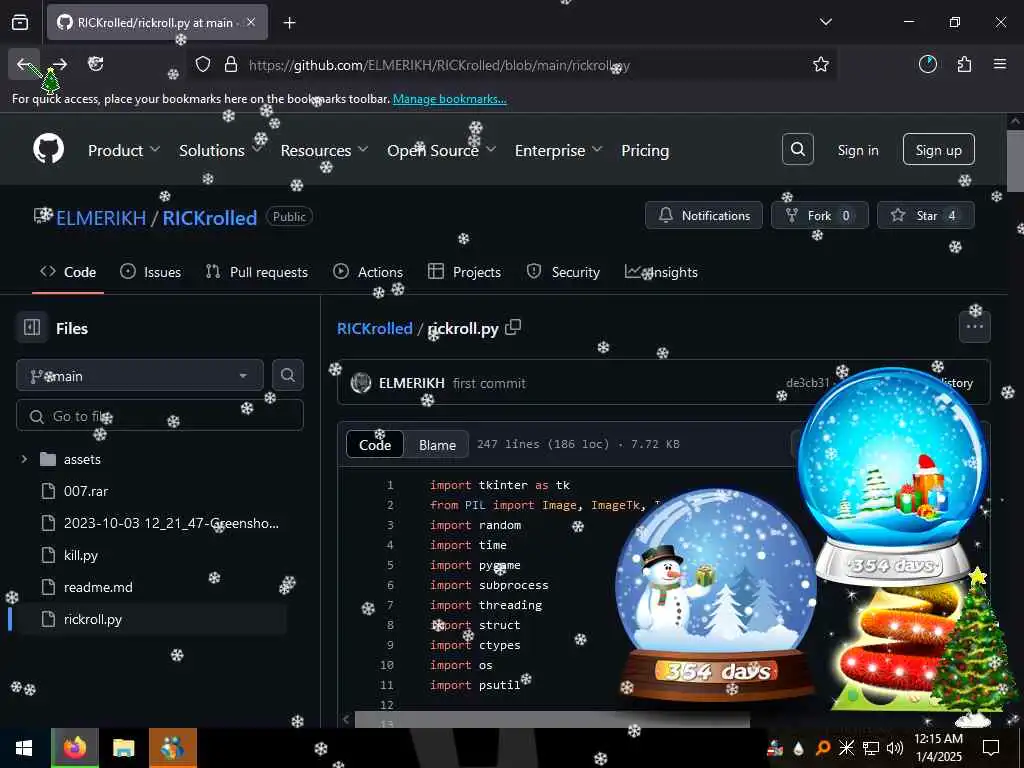
Task: Click the file tree search icon
Action: tap(287, 375)
